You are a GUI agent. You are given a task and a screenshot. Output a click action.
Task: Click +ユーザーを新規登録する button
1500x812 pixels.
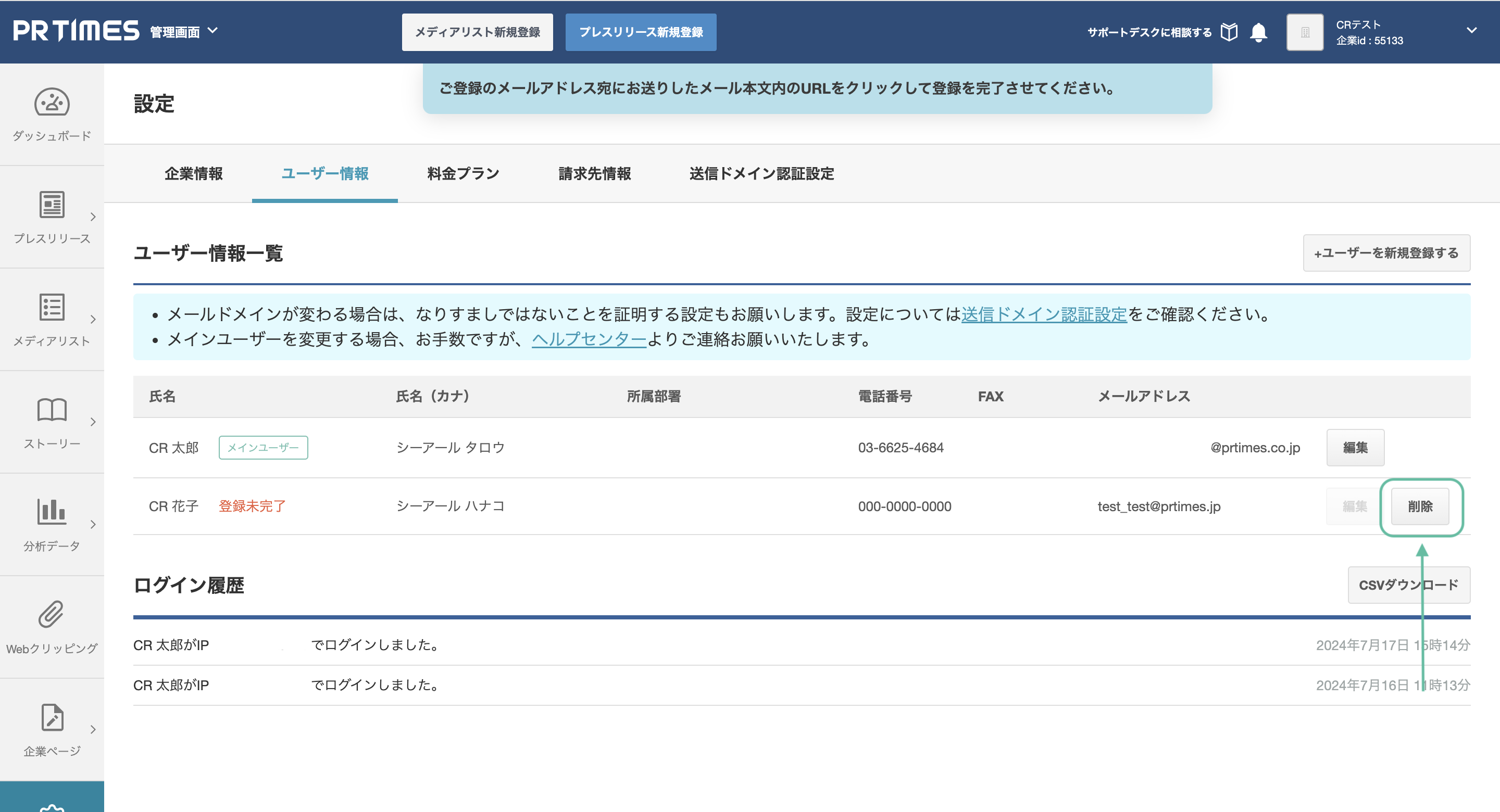(x=1386, y=253)
